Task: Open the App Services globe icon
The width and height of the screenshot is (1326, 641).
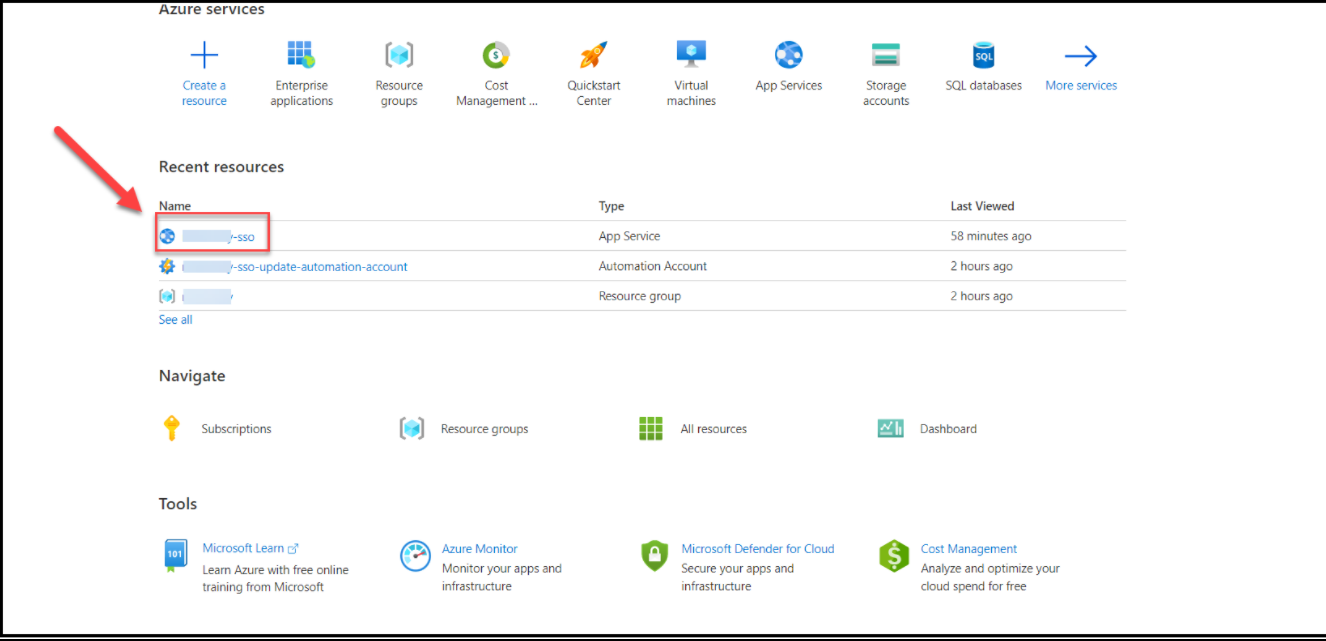Action: (x=789, y=55)
